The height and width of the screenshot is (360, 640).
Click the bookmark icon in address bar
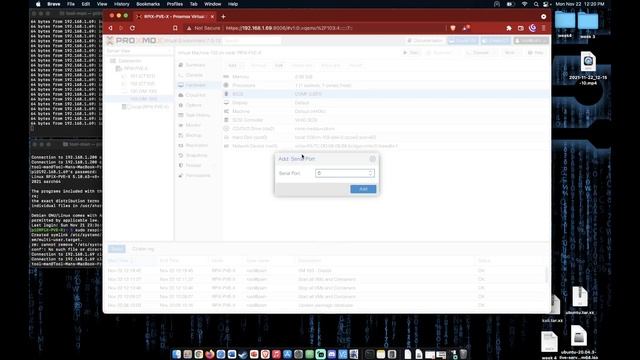click(175, 28)
